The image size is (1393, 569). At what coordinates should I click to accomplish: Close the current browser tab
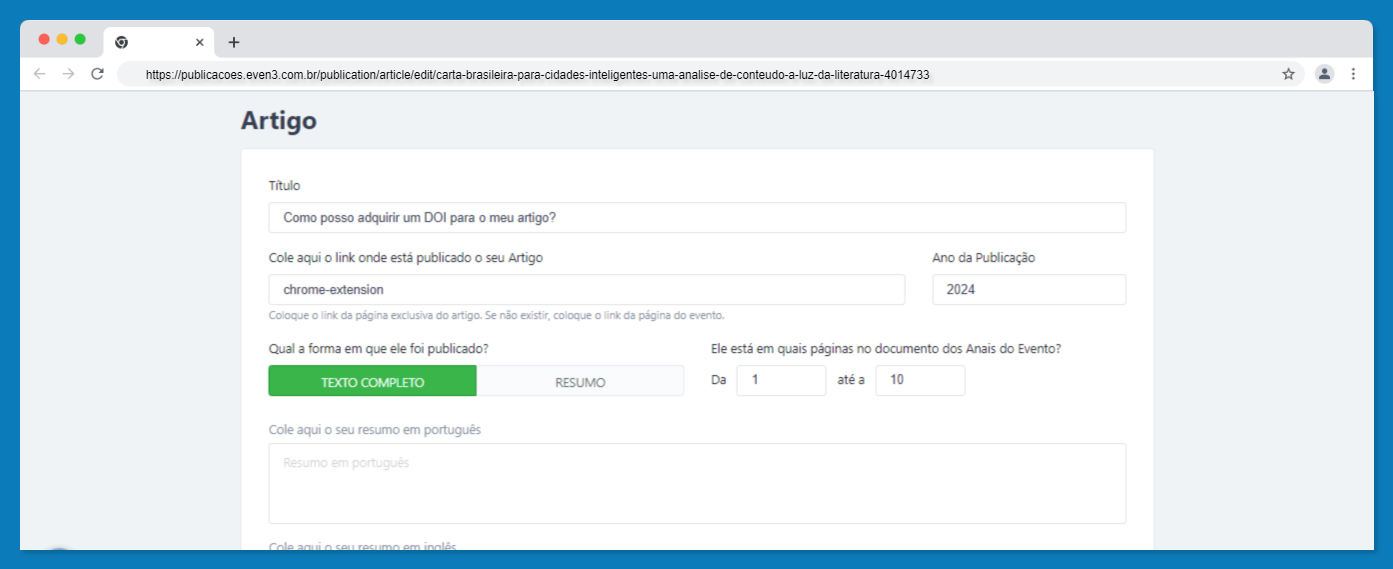coord(199,42)
